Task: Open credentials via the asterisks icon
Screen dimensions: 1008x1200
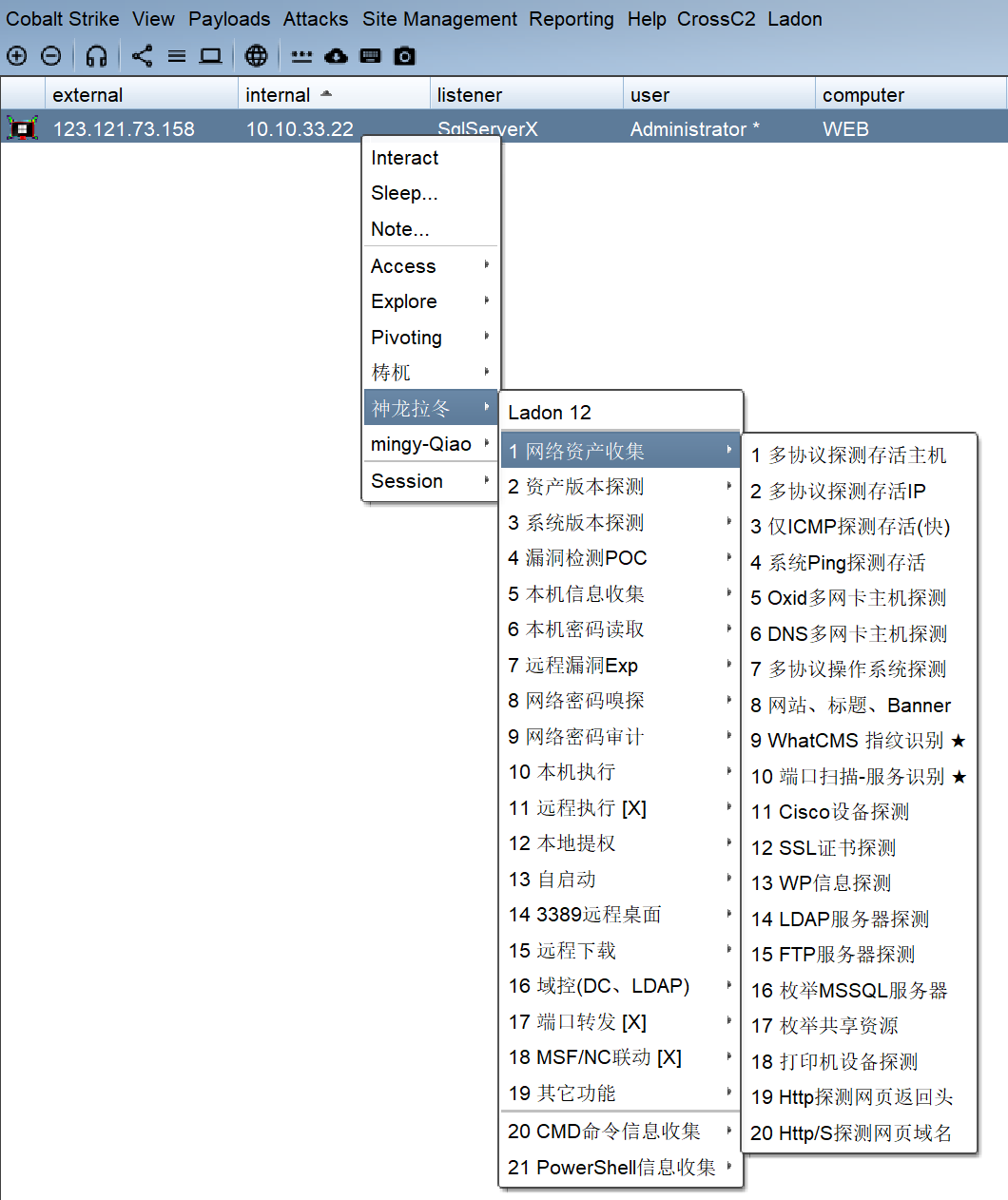Action: [301, 56]
